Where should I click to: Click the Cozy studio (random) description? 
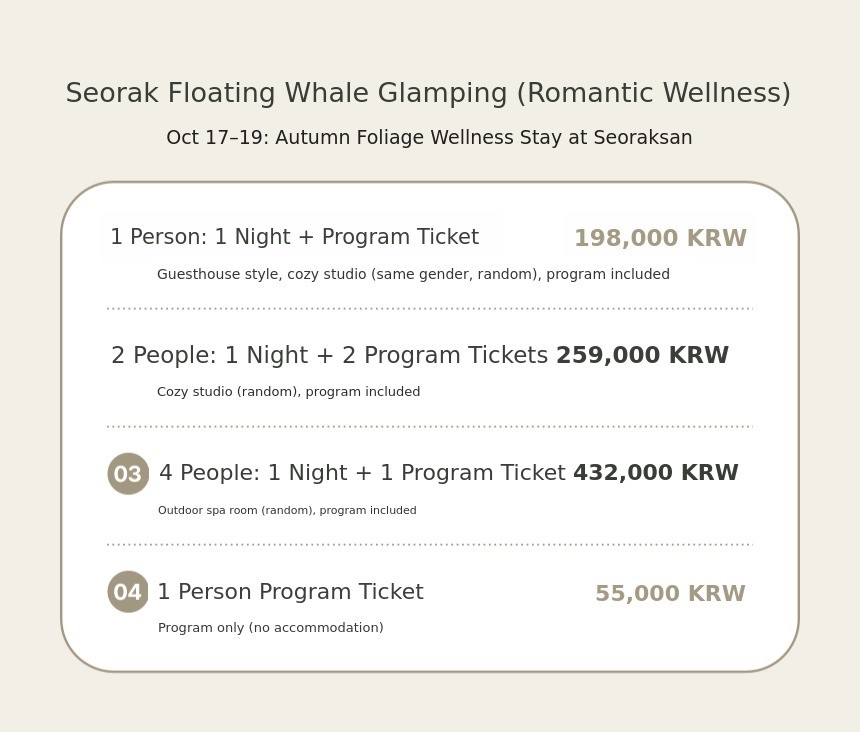click(x=288, y=392)
